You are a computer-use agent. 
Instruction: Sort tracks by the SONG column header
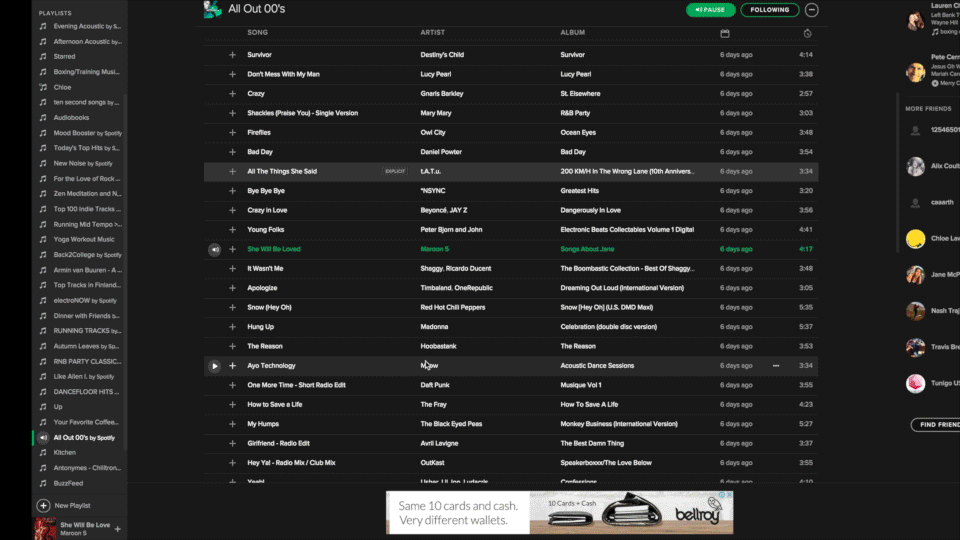click(257, 32)
